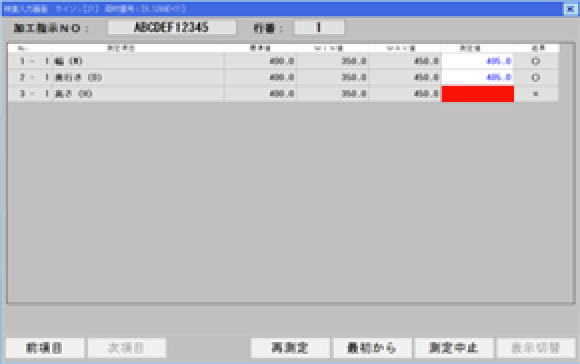
Task: Select the 高さ (H) row name
Action: (74, 94)
